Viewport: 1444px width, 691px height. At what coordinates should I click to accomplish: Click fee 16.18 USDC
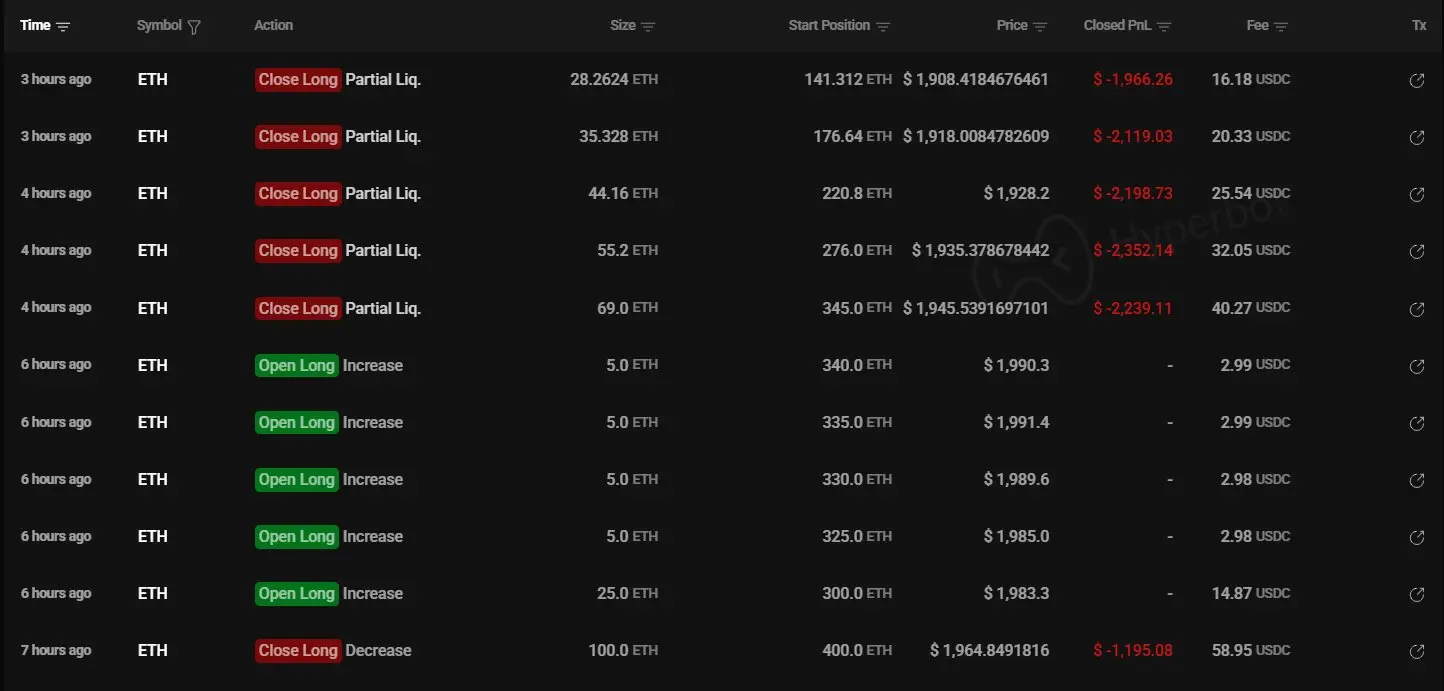(1251, 80)
